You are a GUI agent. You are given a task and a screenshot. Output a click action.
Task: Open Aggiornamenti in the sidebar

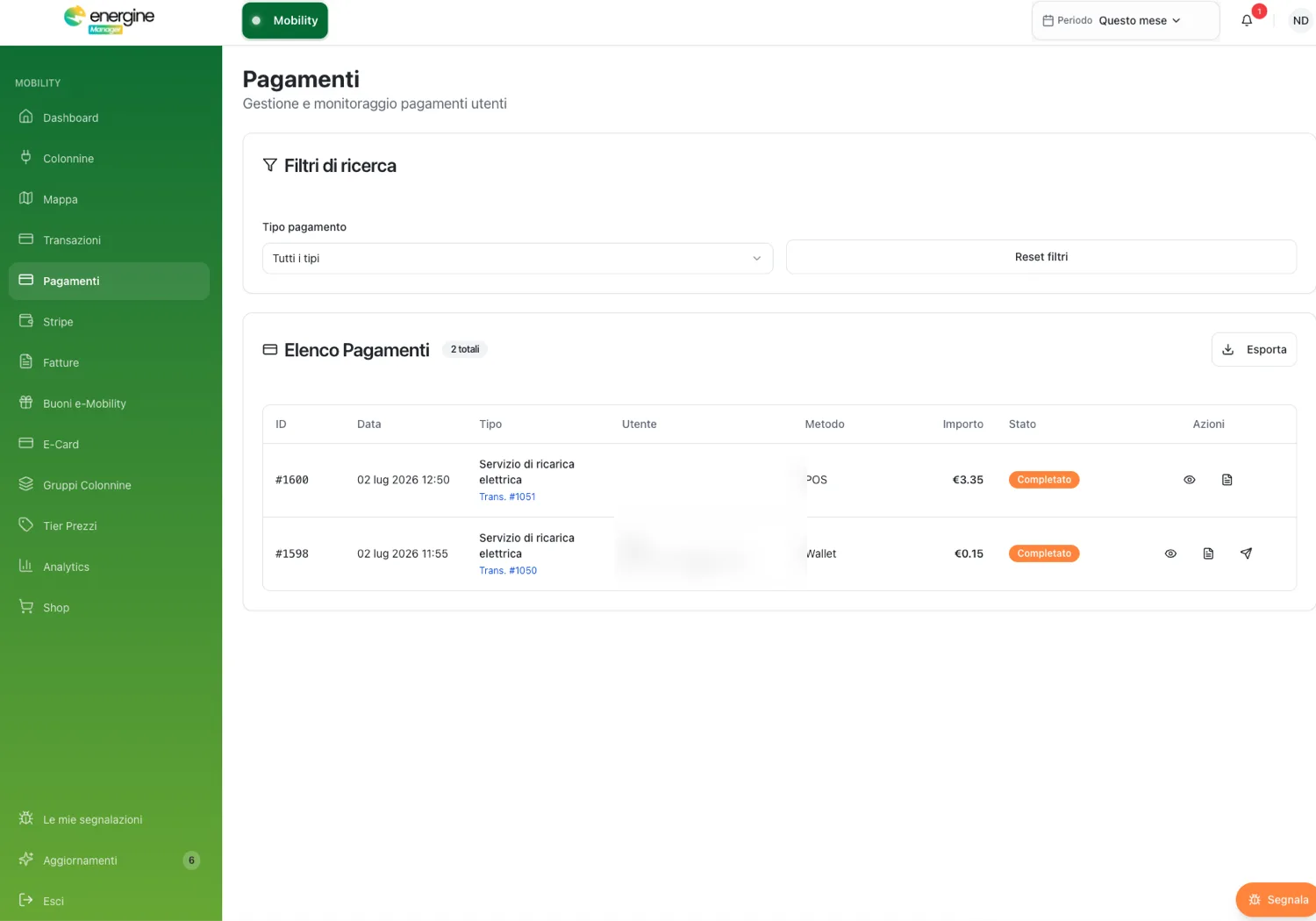(x=109, y=860)
